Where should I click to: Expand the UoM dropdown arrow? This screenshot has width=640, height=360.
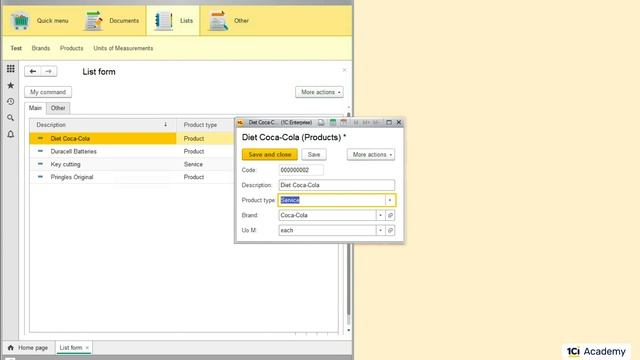380,230
